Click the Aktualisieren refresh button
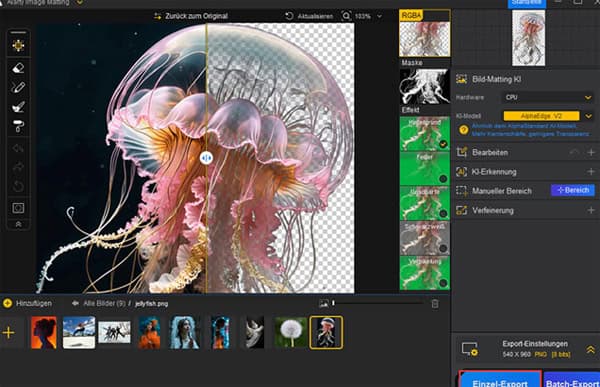Viewport: 600px width, 387px height. tap(309, 16)
